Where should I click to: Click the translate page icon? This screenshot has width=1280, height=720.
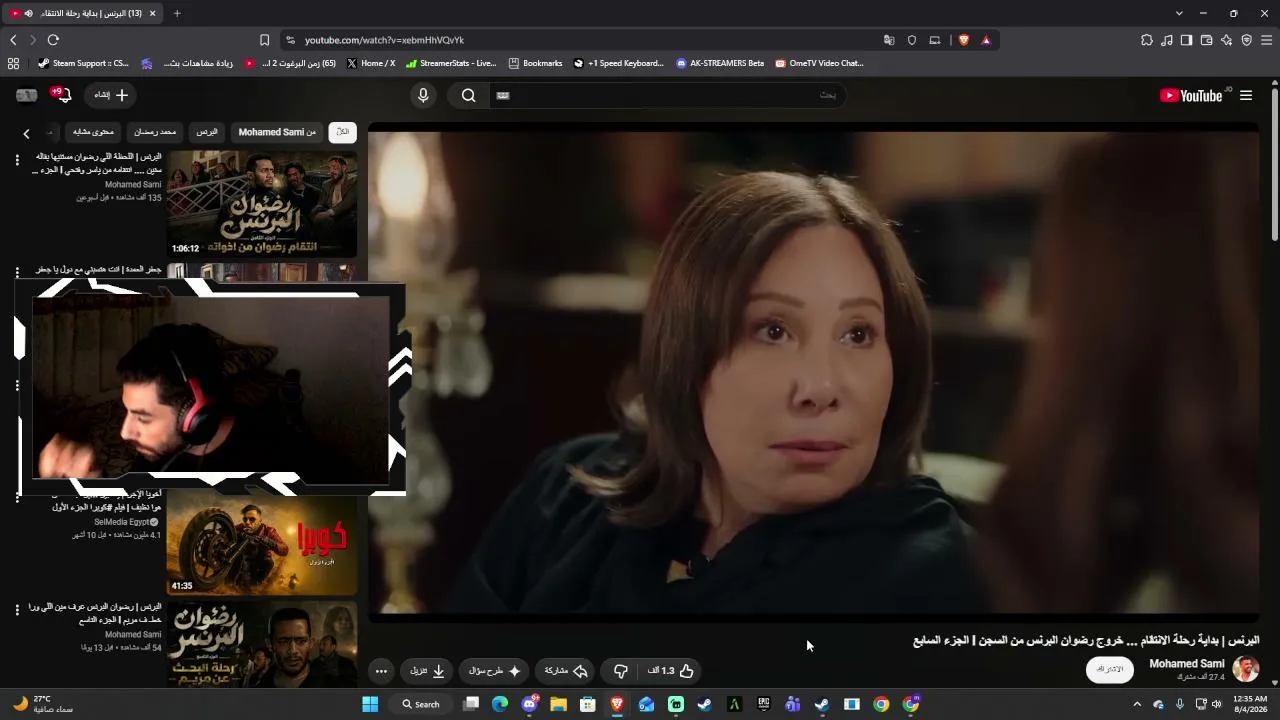pos(889,40)
